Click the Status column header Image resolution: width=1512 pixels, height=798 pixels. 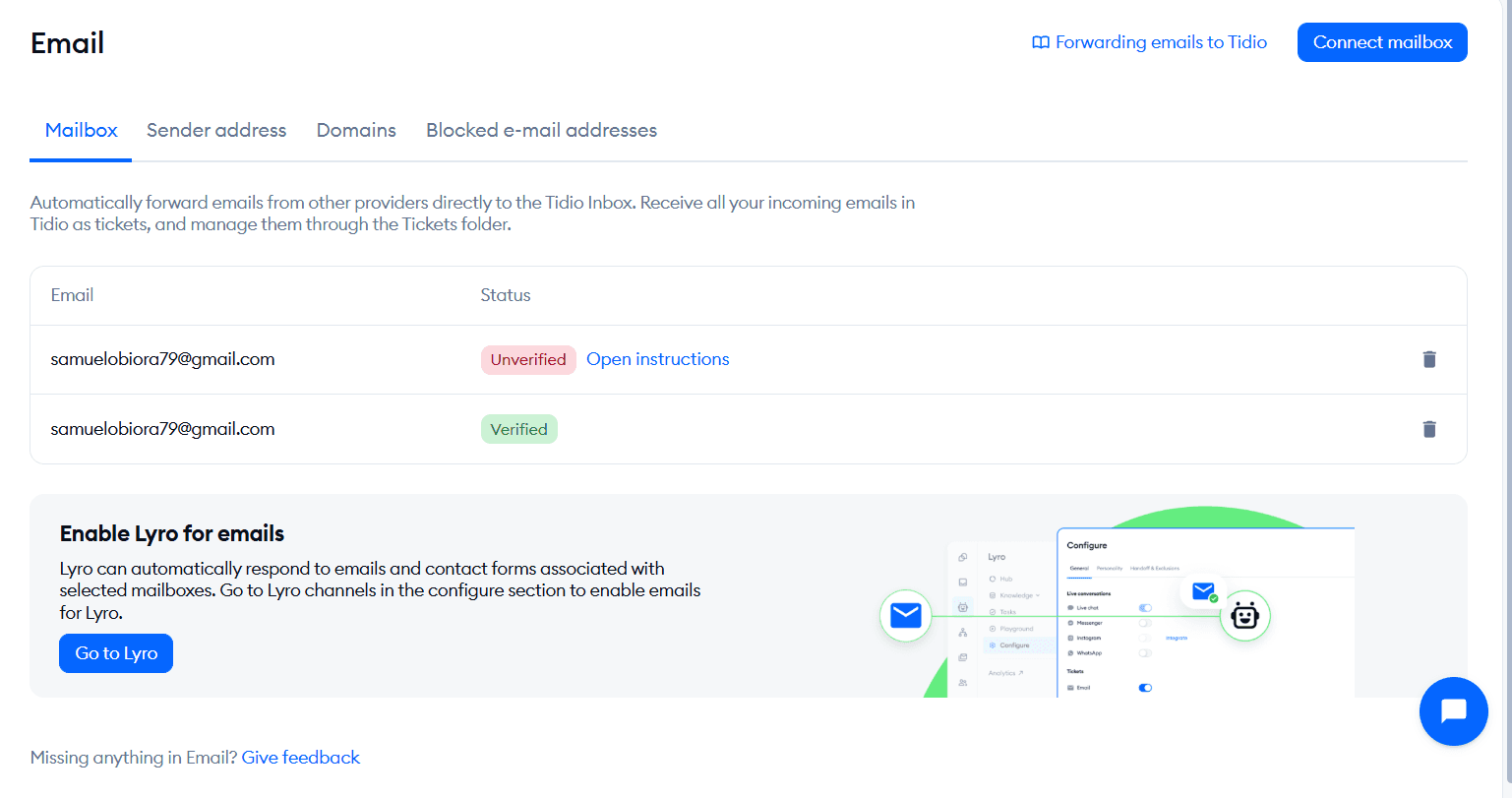pyautogui.click(x=506, y=295)
